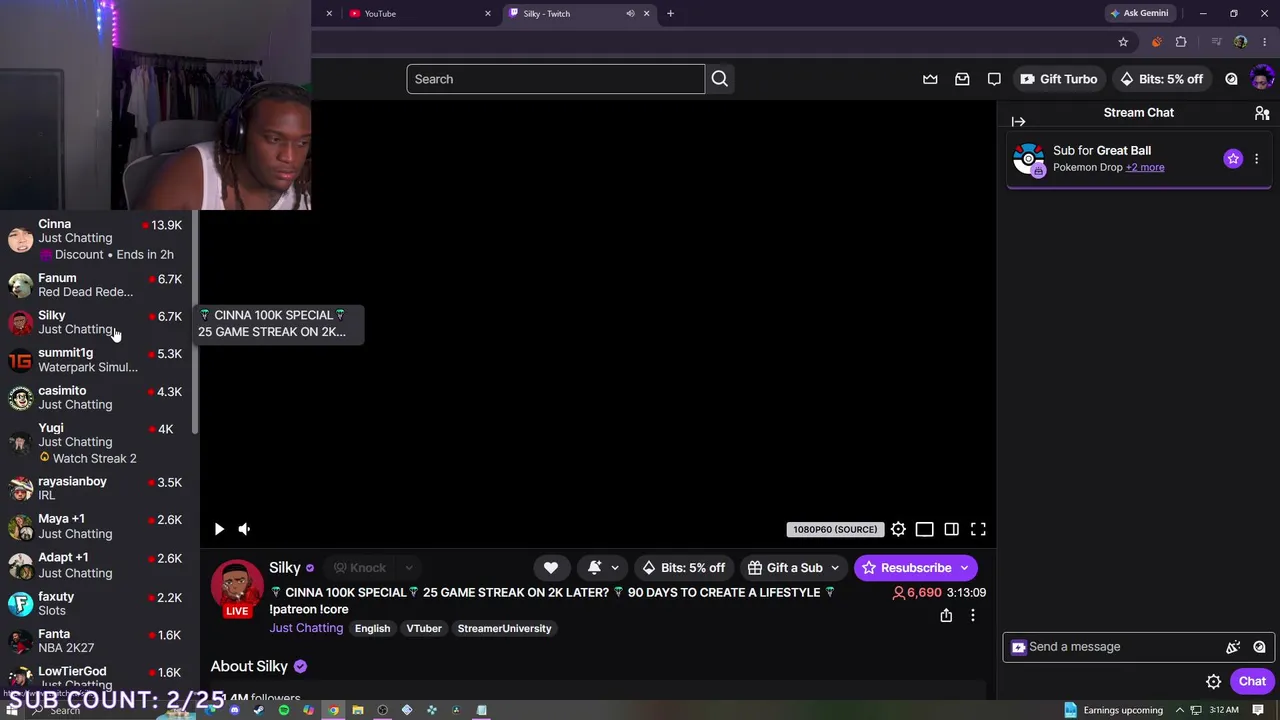
Task: Select the VTuber tag
Action: click(x=424, y=629)
